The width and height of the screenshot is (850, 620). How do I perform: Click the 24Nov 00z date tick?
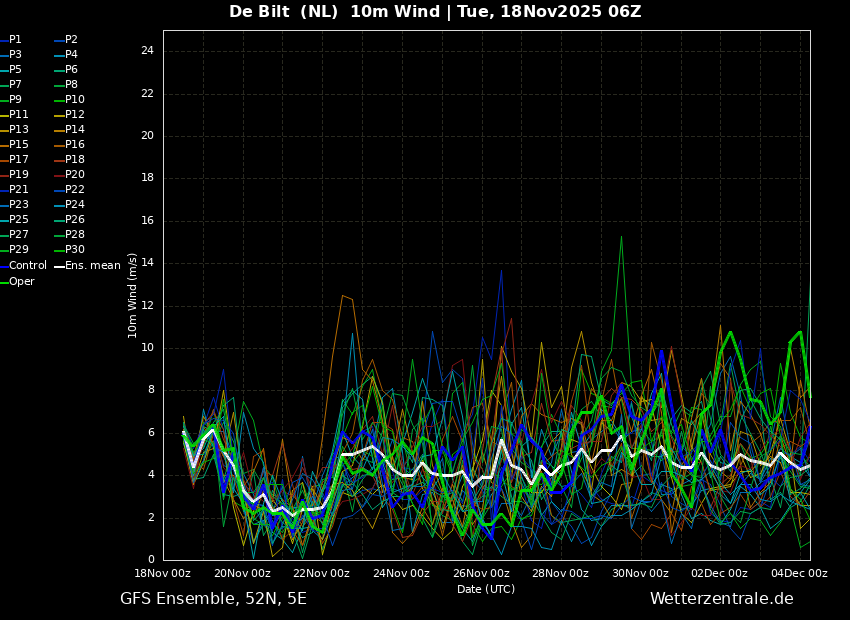point(401,574)
